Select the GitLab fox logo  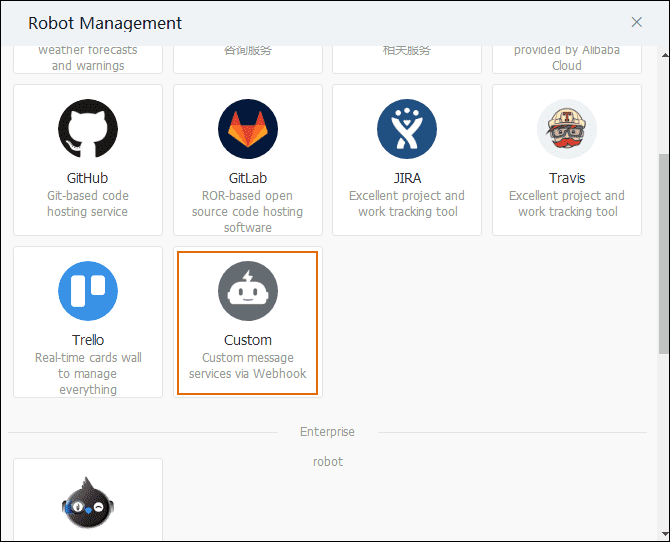[247, 129]
